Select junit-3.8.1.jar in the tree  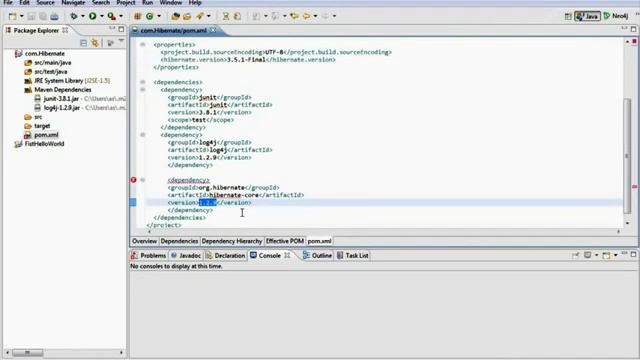[61, 99]
